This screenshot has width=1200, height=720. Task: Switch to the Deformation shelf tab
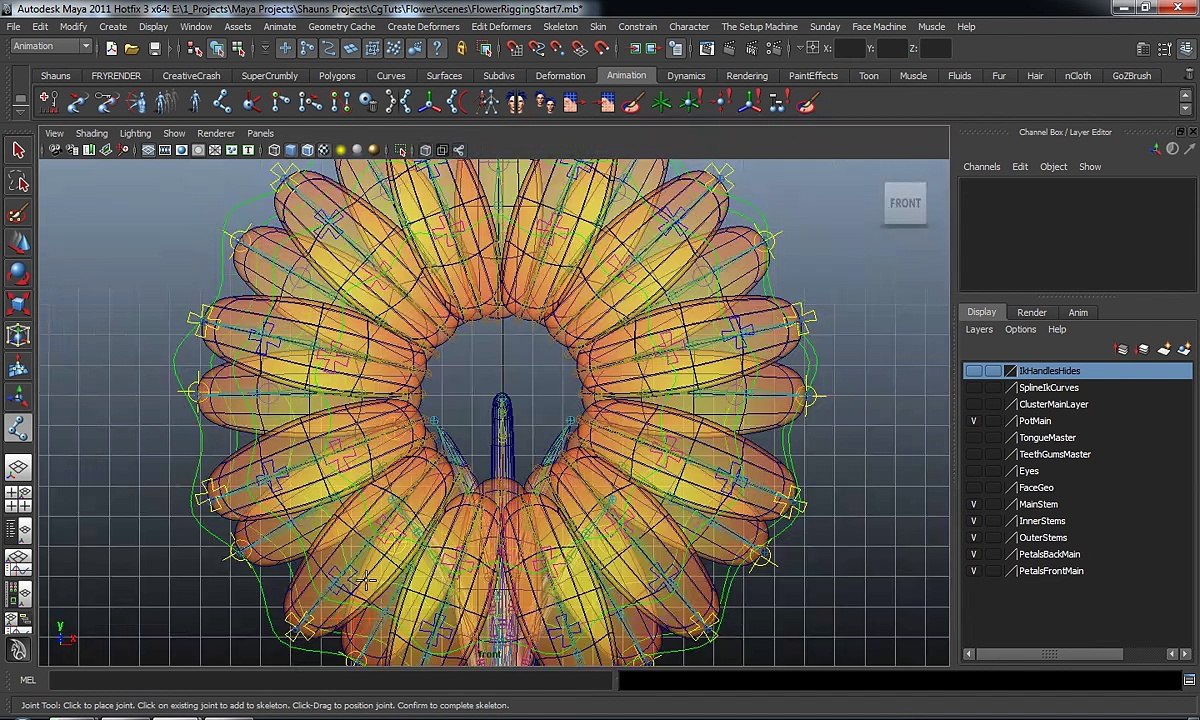[560, 76]
